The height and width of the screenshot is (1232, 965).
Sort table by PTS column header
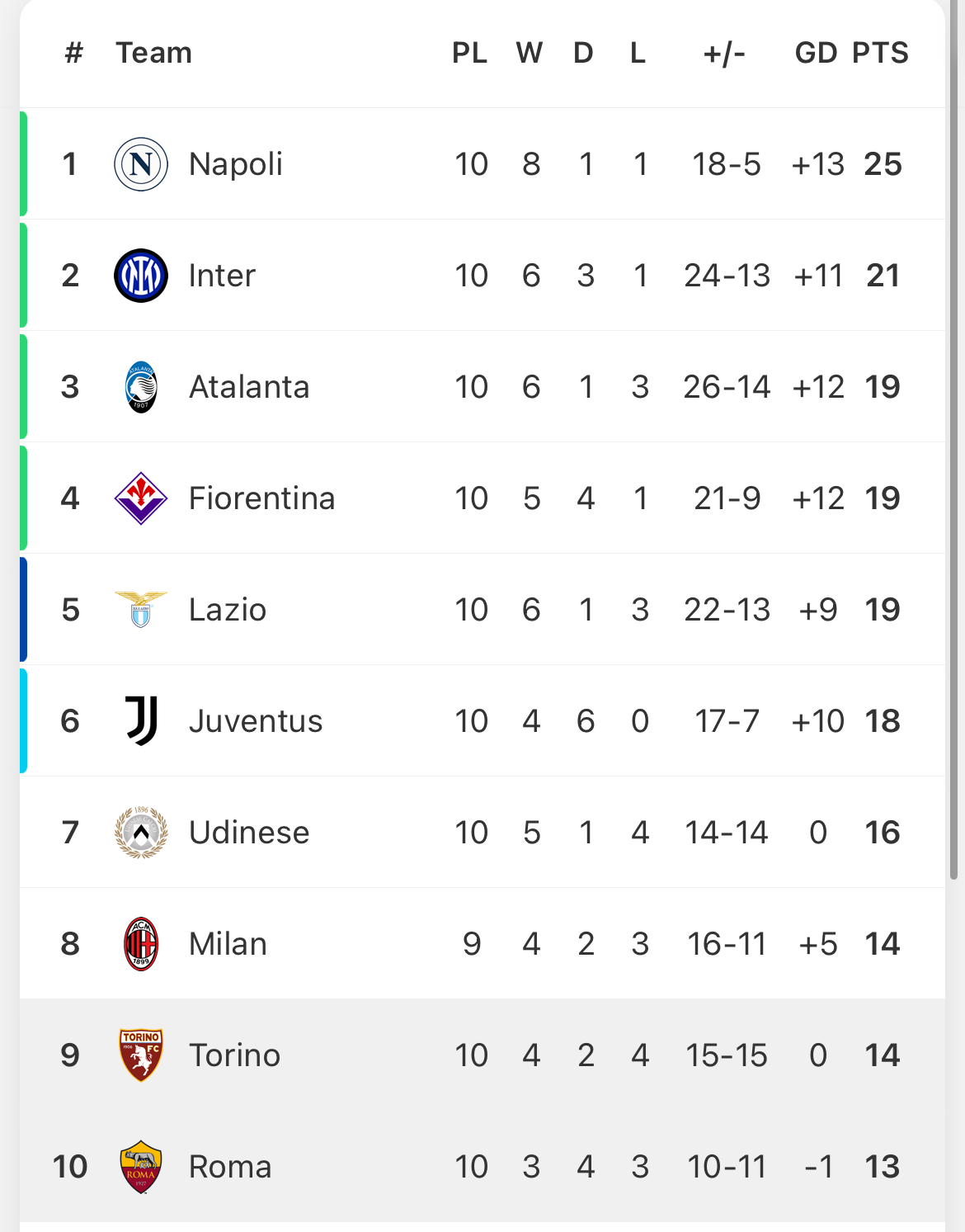point(880,53)
